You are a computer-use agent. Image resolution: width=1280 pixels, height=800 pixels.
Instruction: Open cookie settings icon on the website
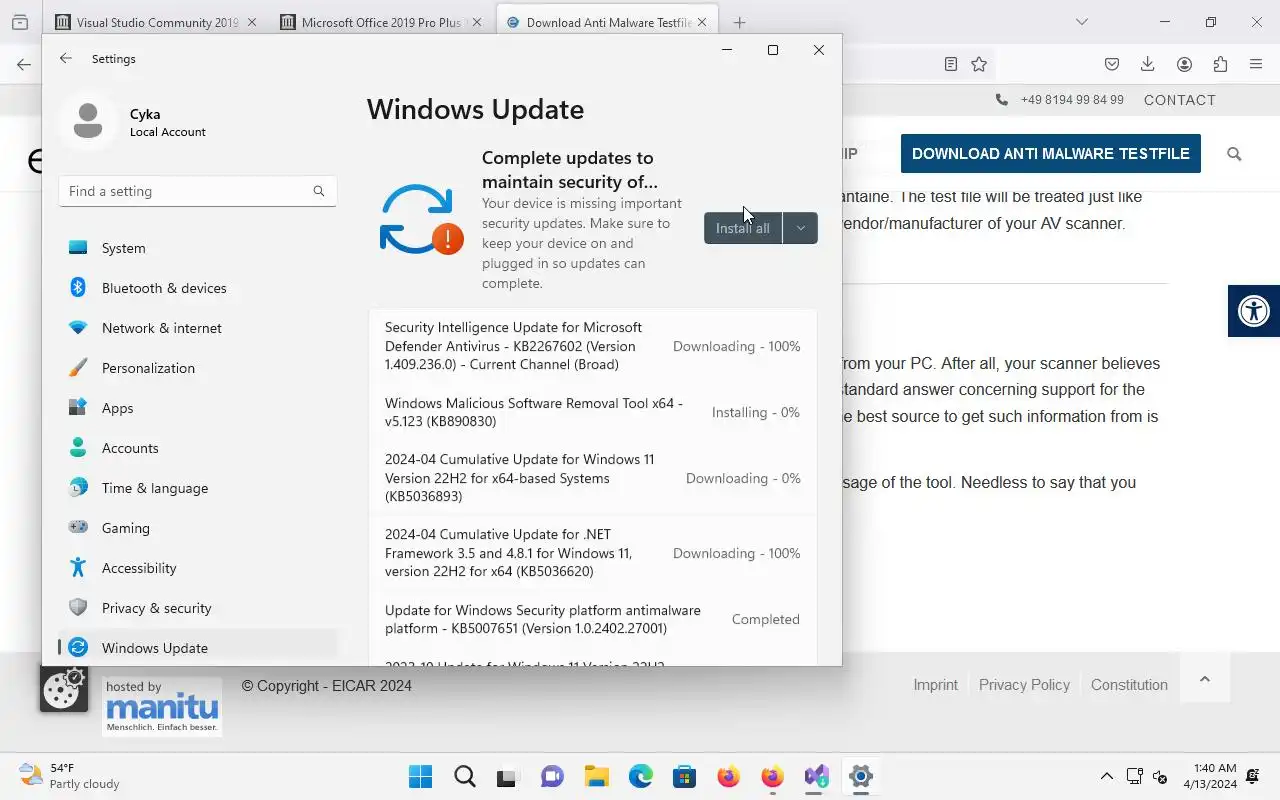[64, 688]
